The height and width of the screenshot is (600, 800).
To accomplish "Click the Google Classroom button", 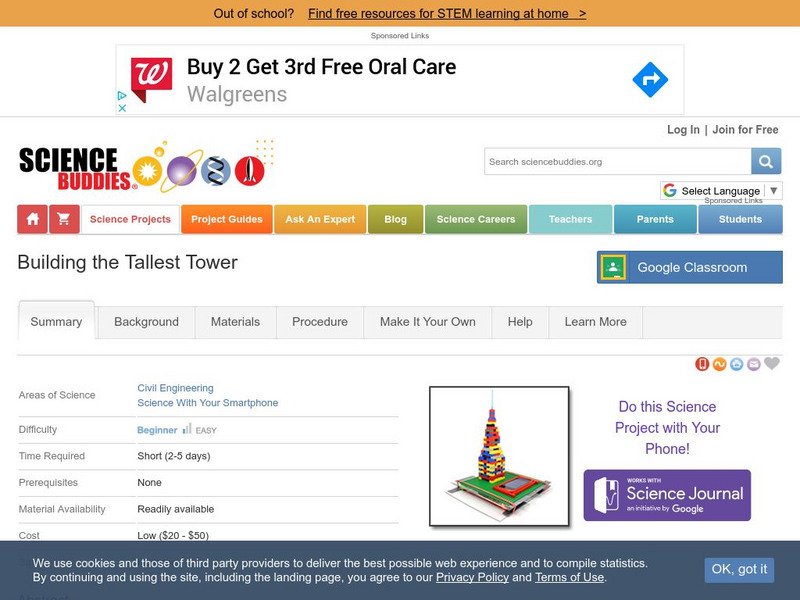I will pyautogui.click(x=690, y=267).
